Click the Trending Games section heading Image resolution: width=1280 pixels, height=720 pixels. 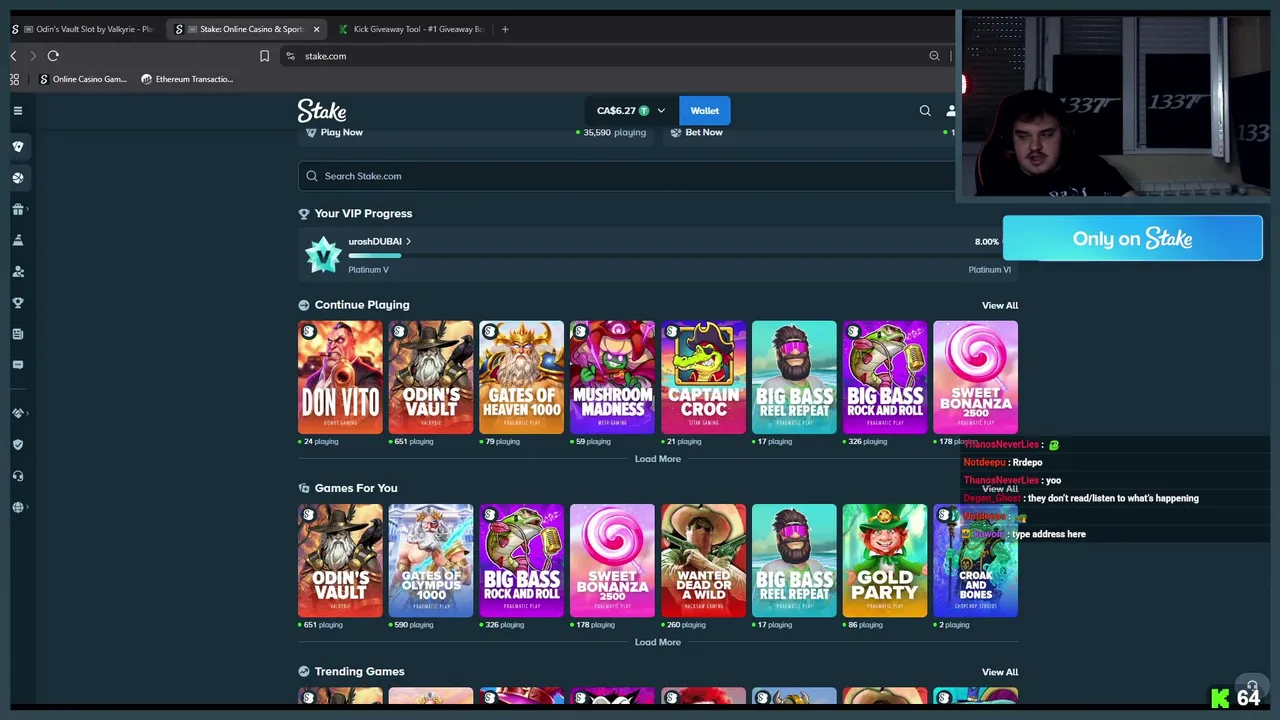359,672
